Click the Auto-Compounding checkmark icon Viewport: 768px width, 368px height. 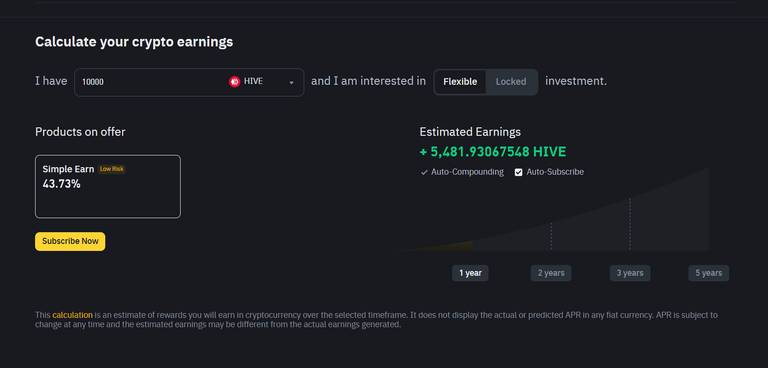click(424, 172)
